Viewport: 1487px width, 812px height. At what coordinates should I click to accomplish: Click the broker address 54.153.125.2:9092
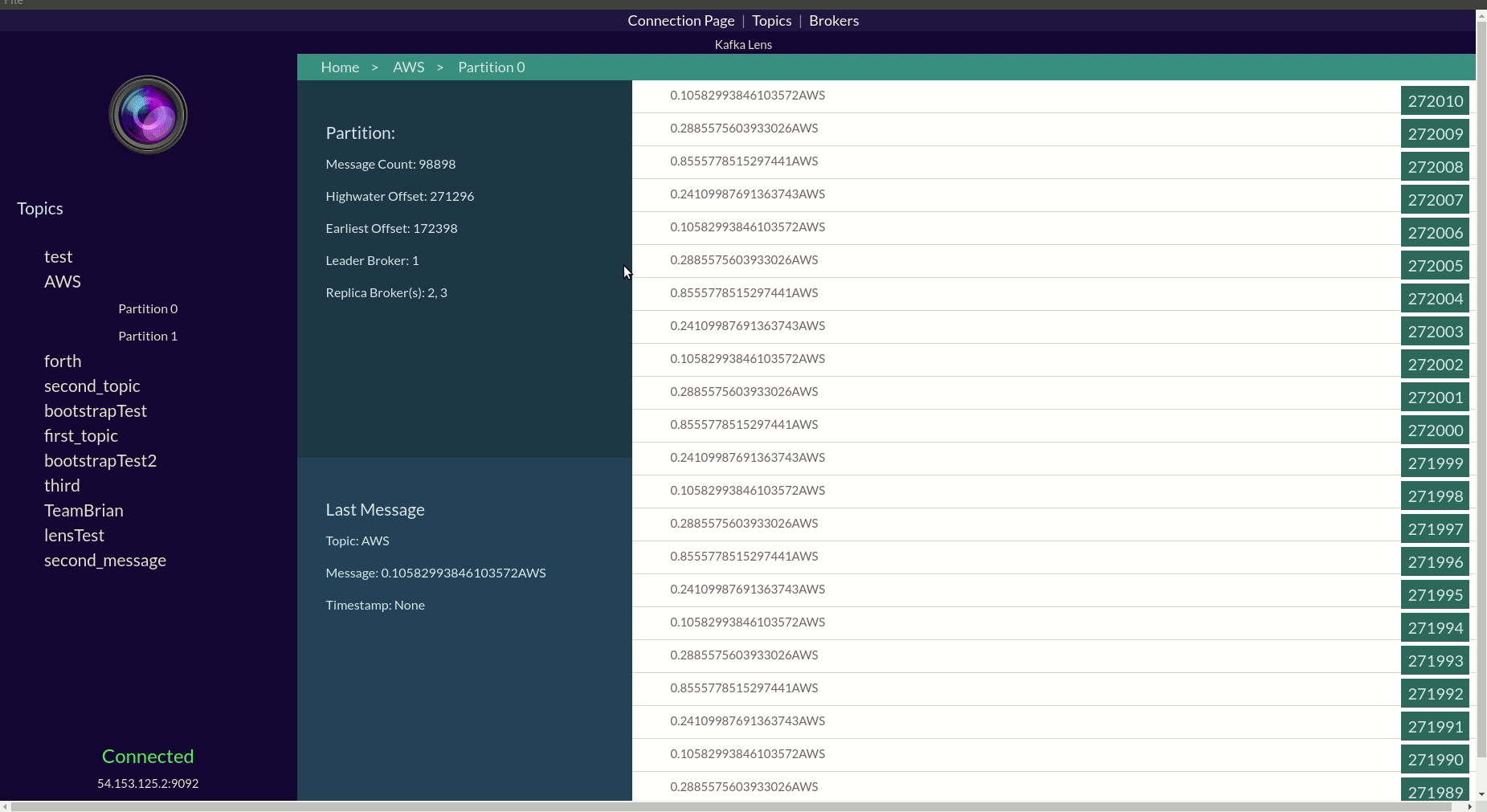(148, 783)
